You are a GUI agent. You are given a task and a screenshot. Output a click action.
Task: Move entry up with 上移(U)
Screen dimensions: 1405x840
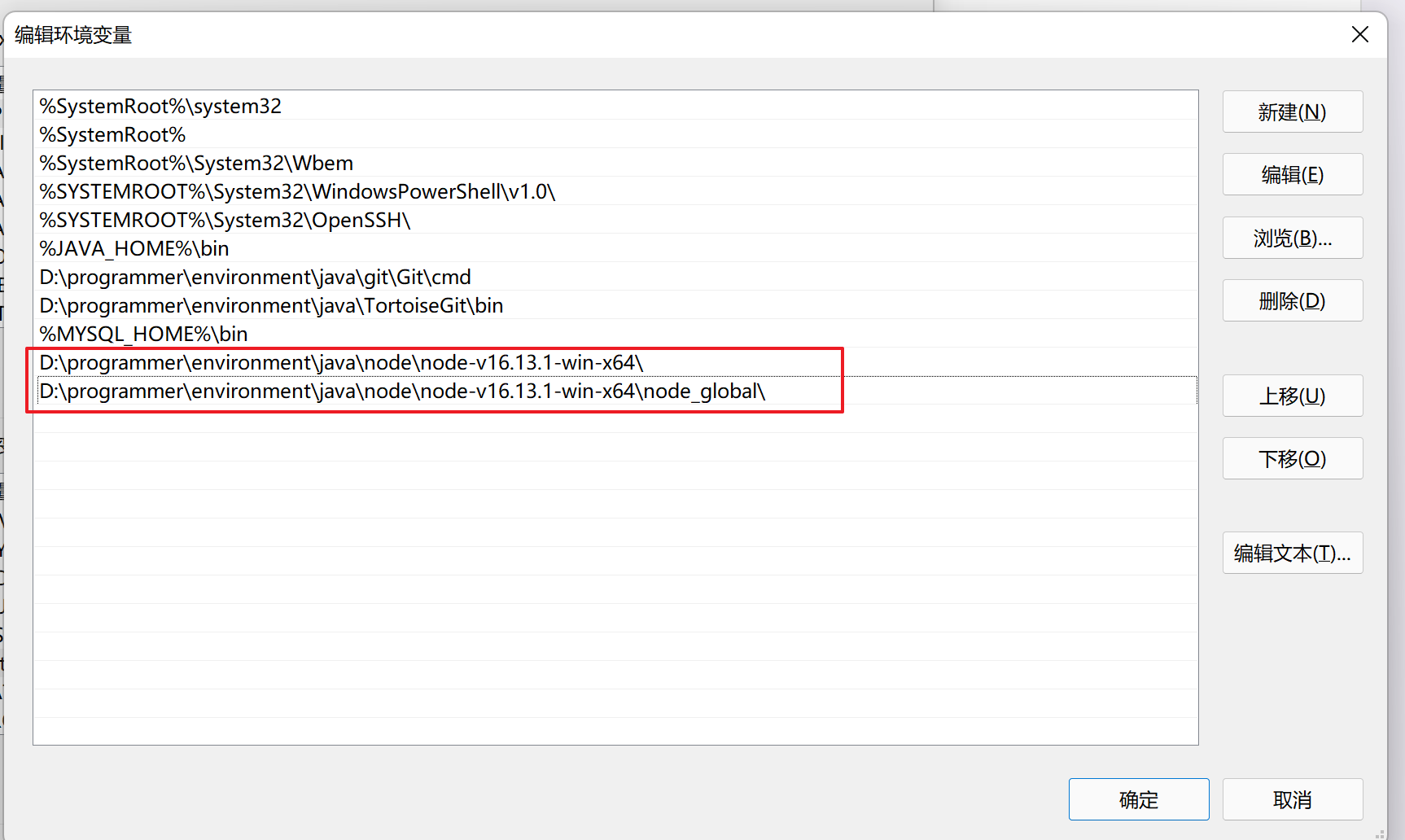[x=1292, y=396]
